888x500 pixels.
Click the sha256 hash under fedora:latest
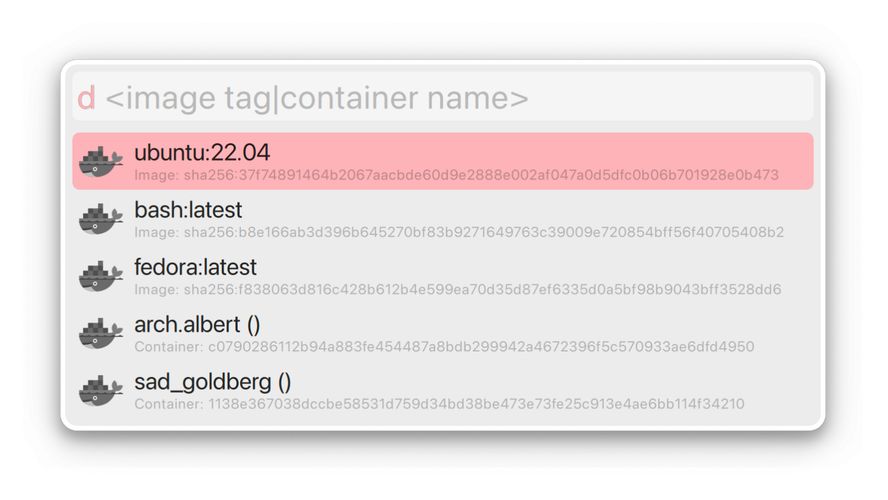pyautogui.click(x=481, y=290)
